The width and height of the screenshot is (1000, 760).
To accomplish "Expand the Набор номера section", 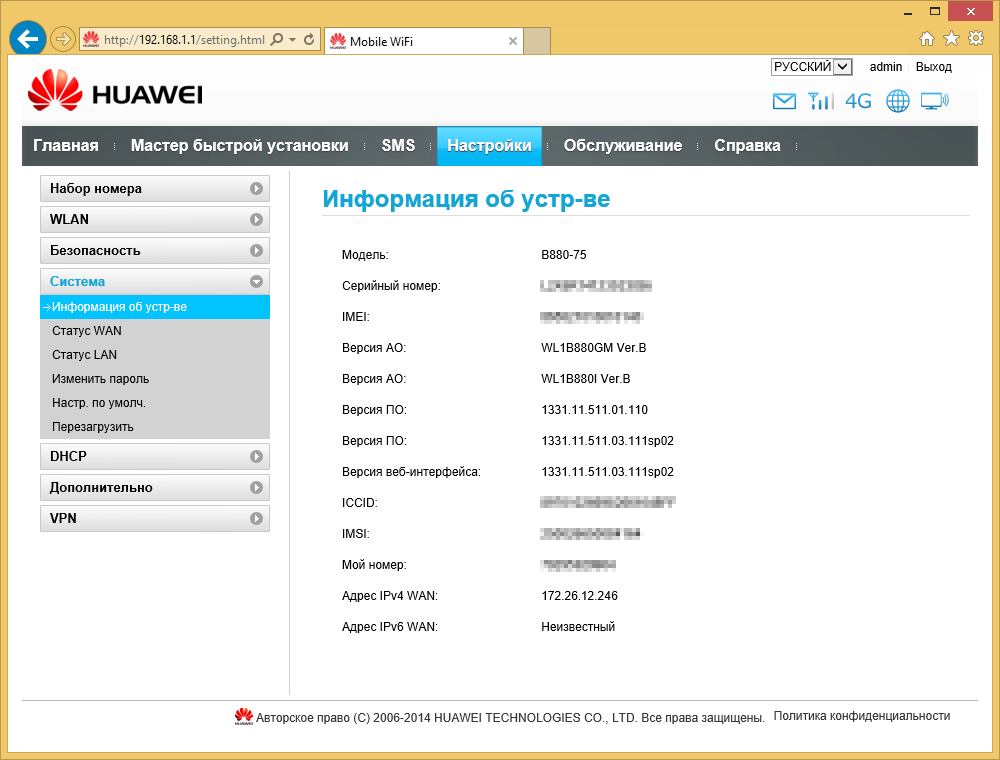I will pos(155,189).
